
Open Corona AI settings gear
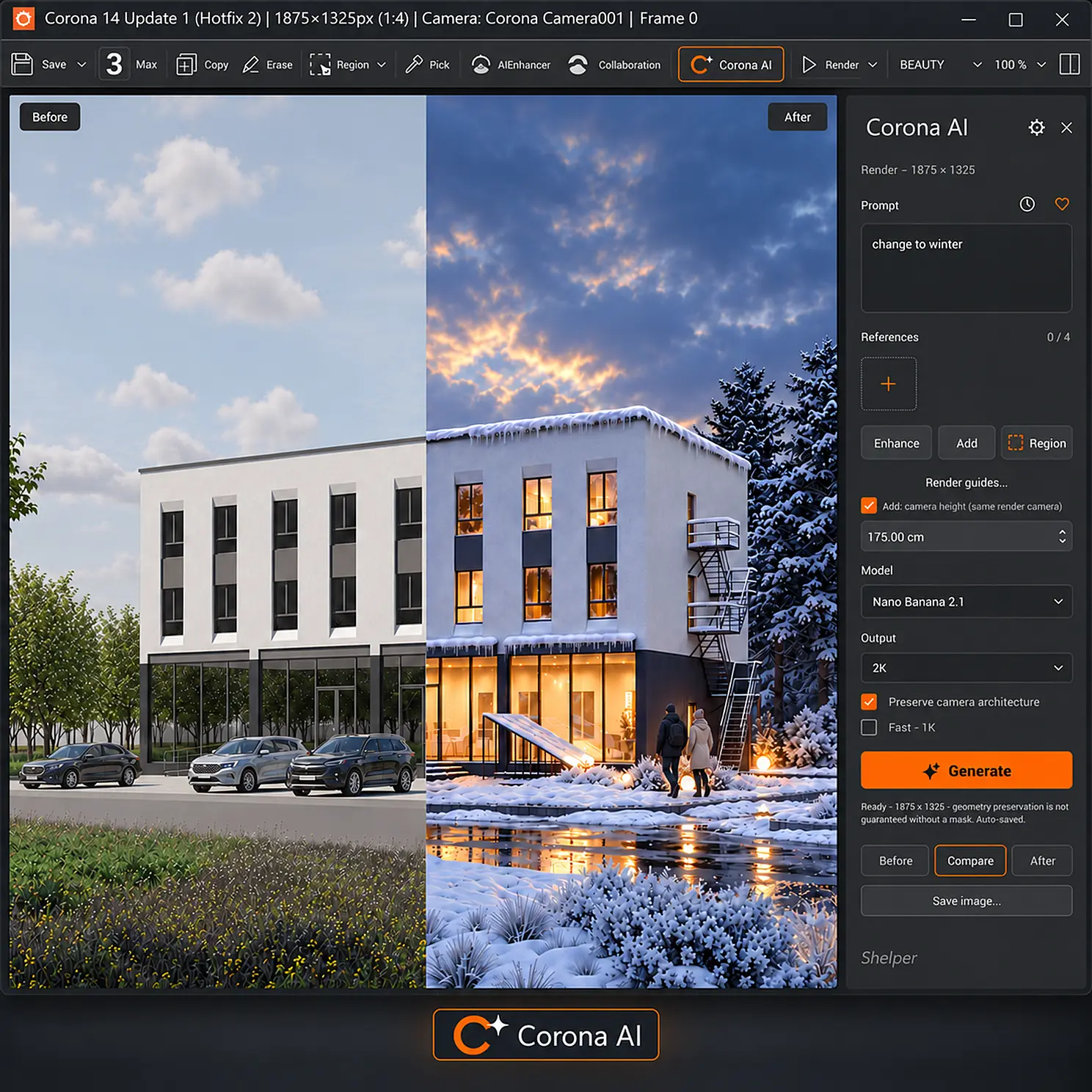tap(1036, 128)
